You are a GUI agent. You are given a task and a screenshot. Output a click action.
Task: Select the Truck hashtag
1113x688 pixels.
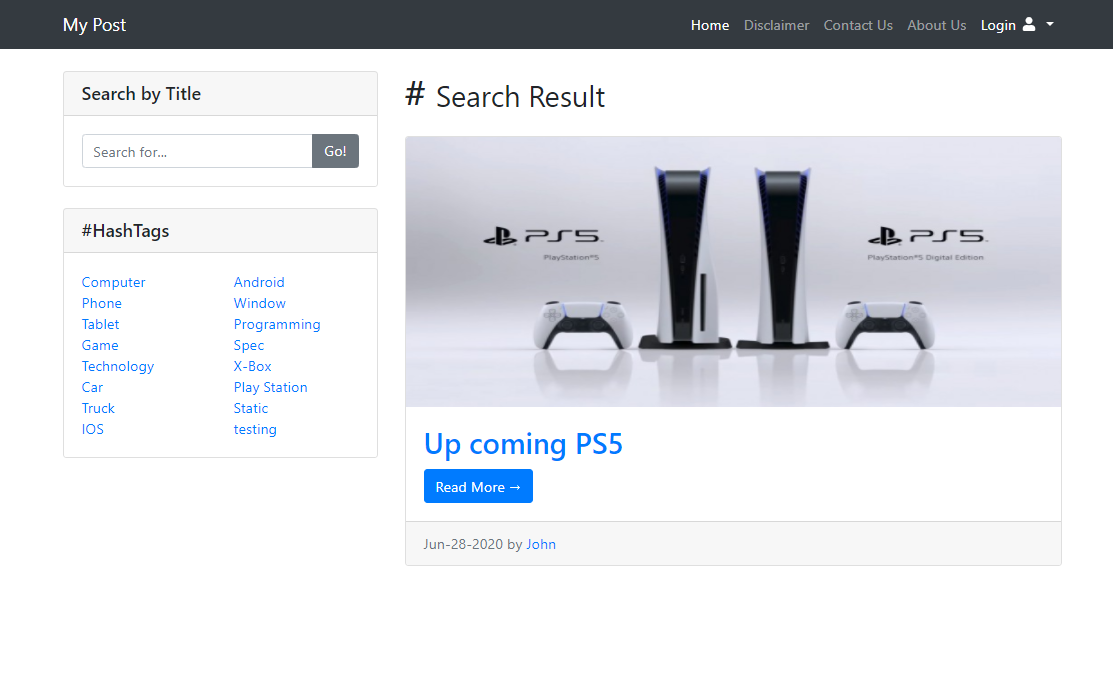click(x=98, y=408)
